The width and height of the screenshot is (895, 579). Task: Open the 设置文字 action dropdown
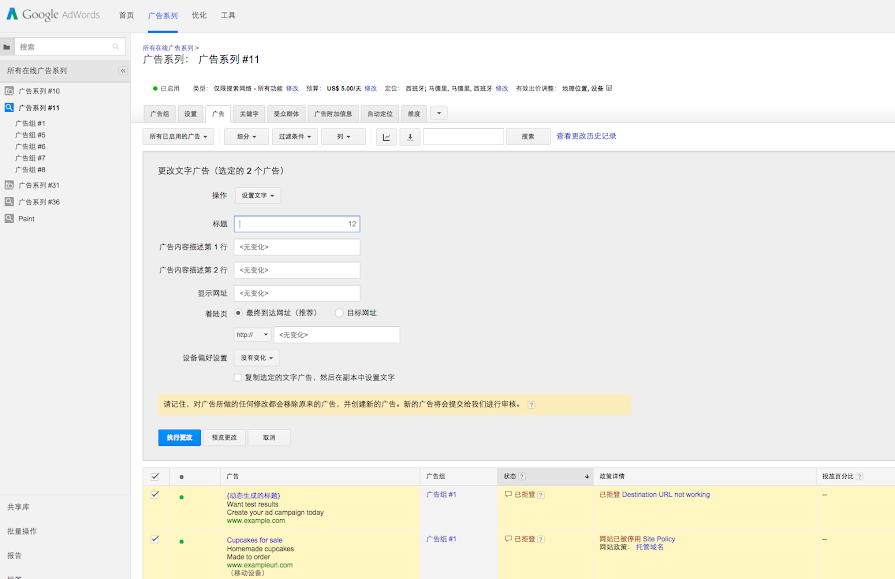tap(259, 195)
